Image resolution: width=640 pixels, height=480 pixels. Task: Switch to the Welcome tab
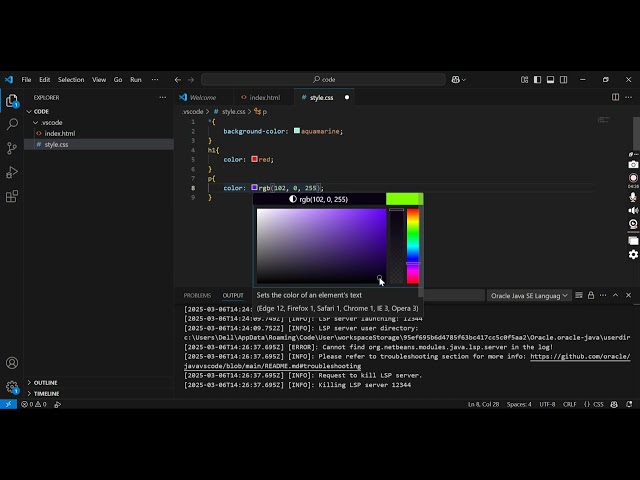(203, 97)
